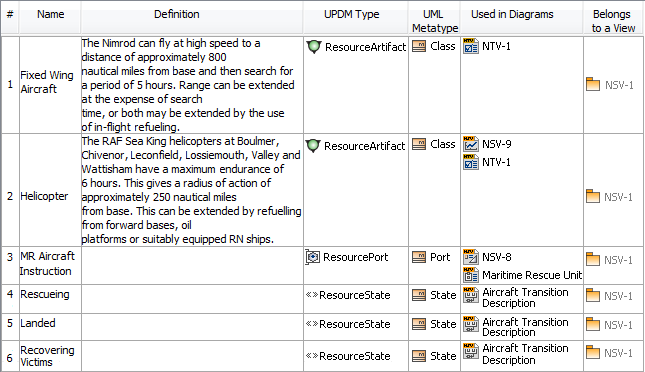Click the Aircraft Transition Description icon in Recovering Victims row
The height and width of the screenshot is (372, 645).
(471, 351)
